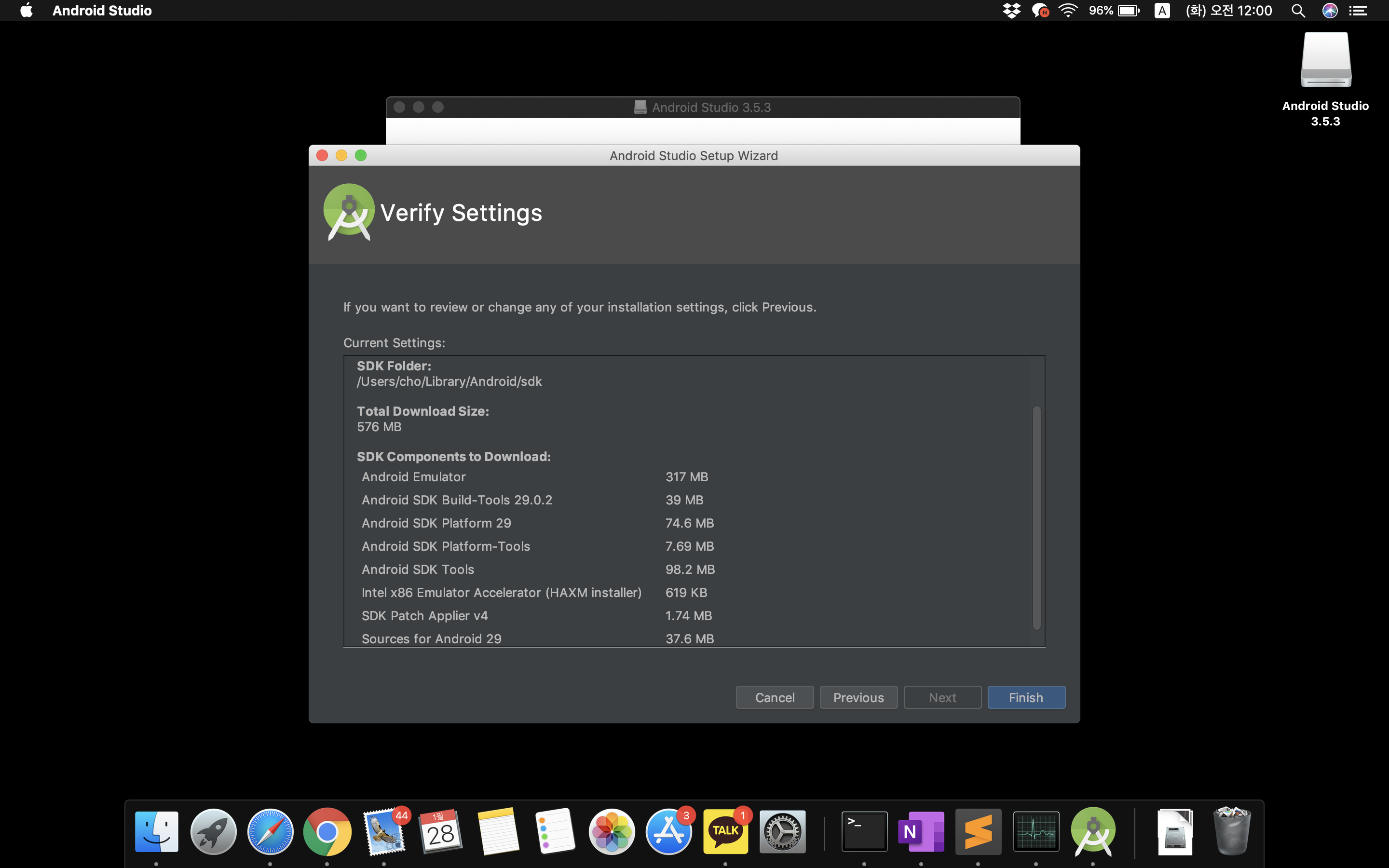Screen dimensions: 1389x868
Task: Click the settings list vertical scrollbar
Action: [1036, 516]
